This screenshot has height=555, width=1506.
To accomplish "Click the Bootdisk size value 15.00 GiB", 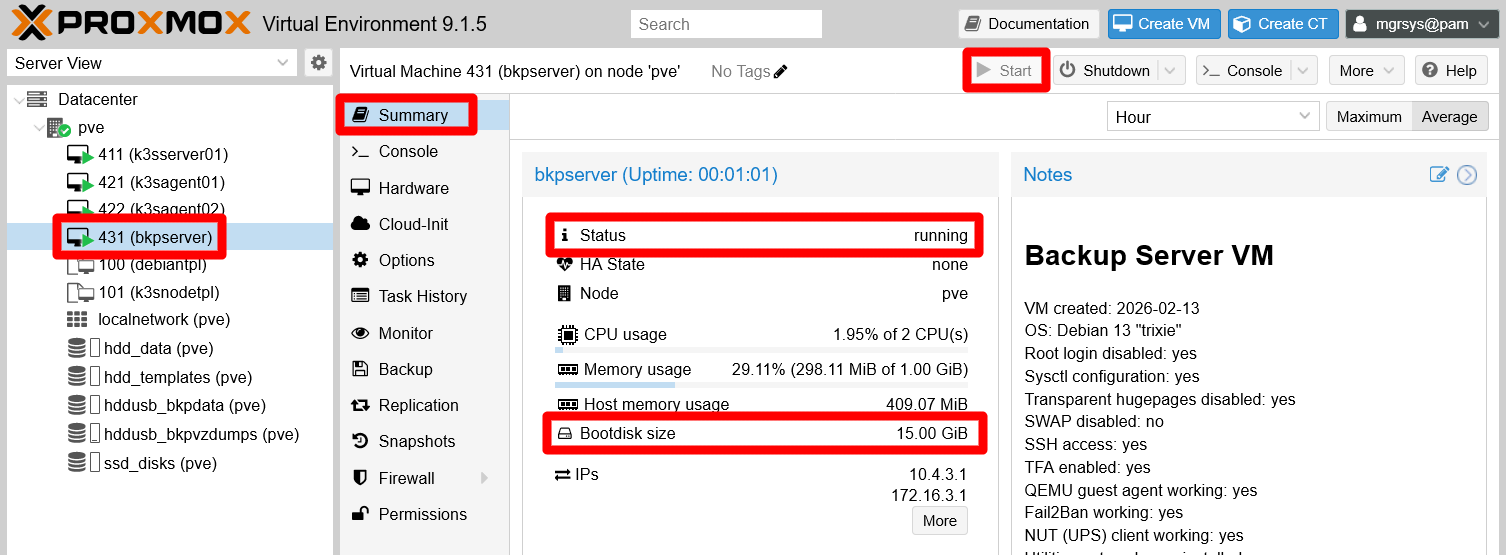I will (932, 433).
